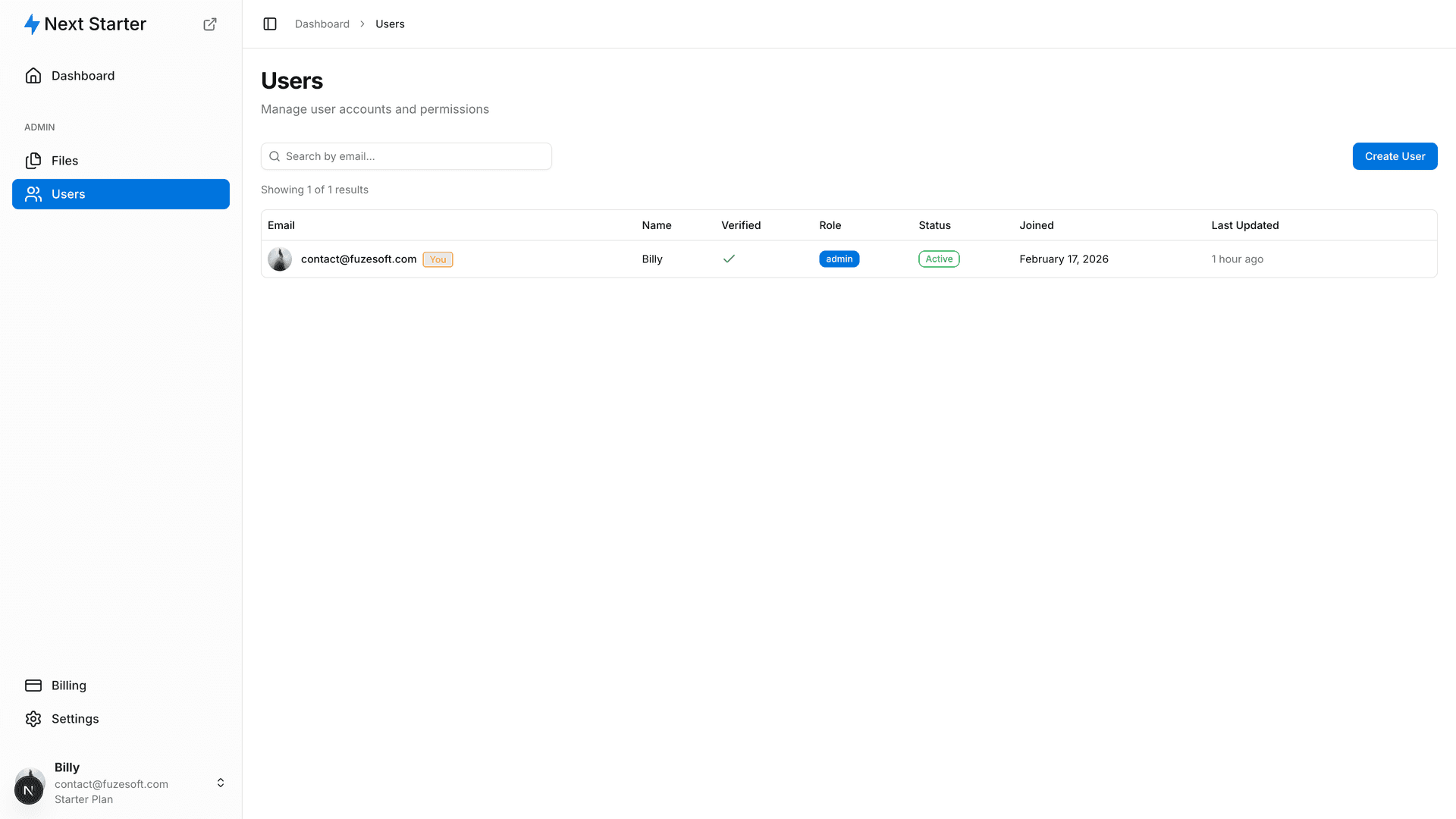Focus the Search by email field

[406, 156]
